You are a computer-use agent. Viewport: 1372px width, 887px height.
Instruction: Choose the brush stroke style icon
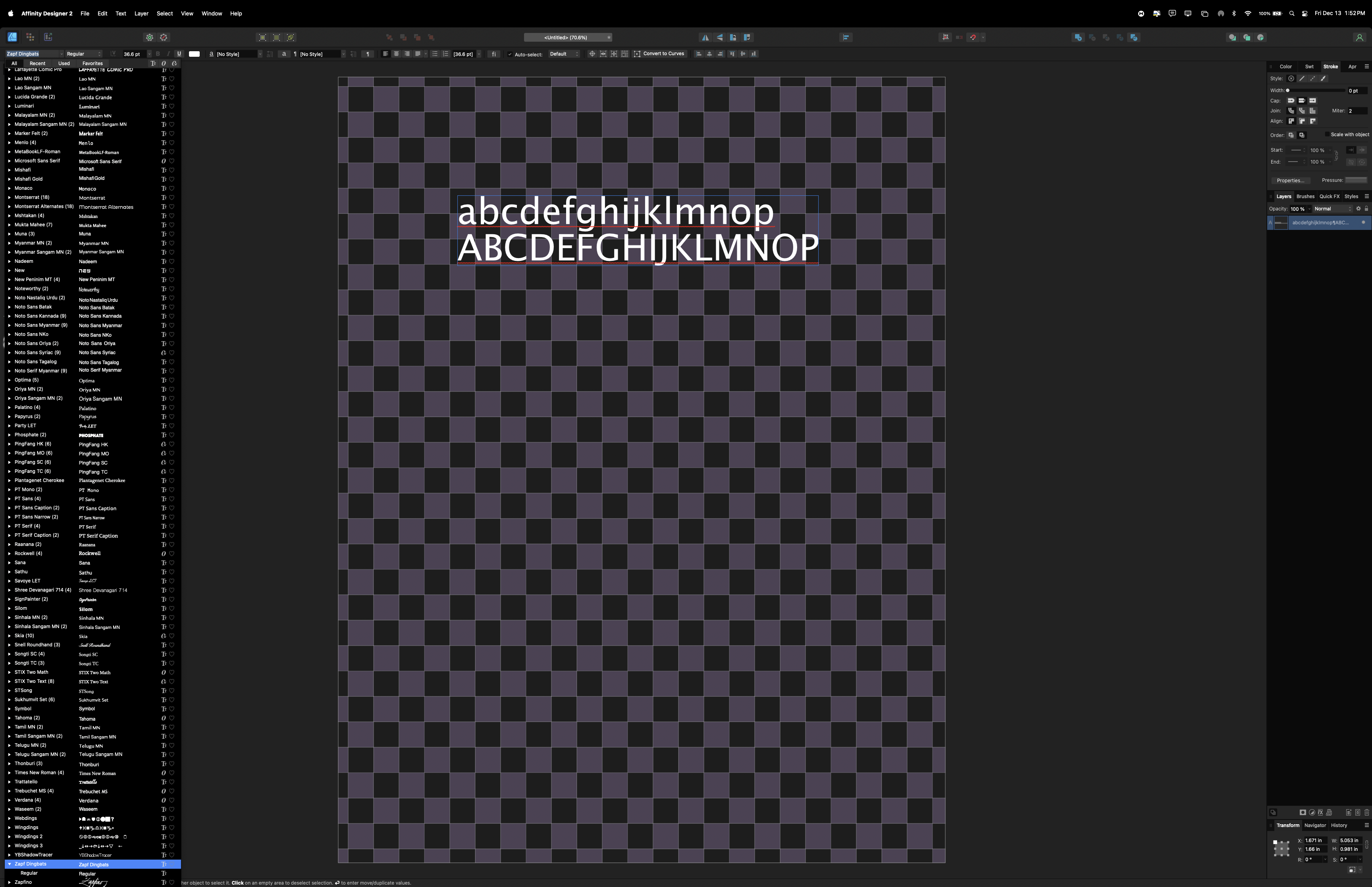coord(1323,78)
